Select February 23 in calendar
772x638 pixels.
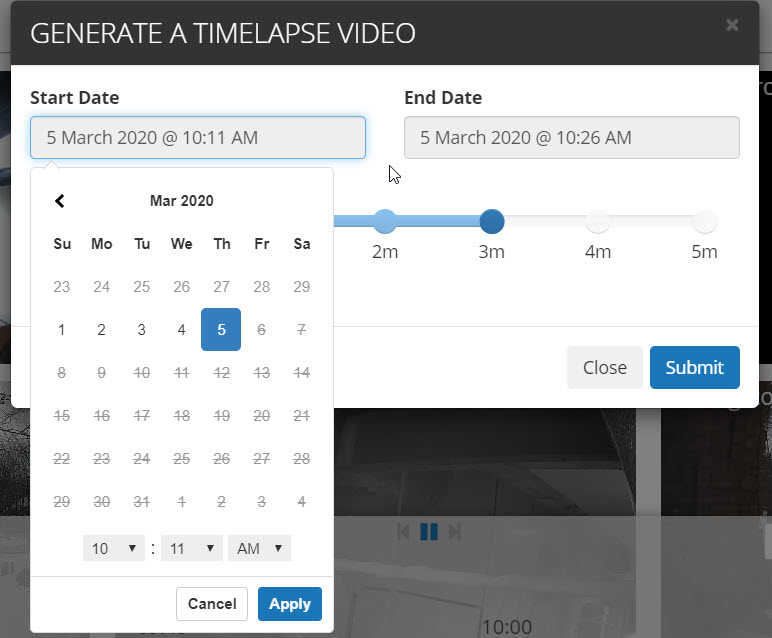pos(62,287)
